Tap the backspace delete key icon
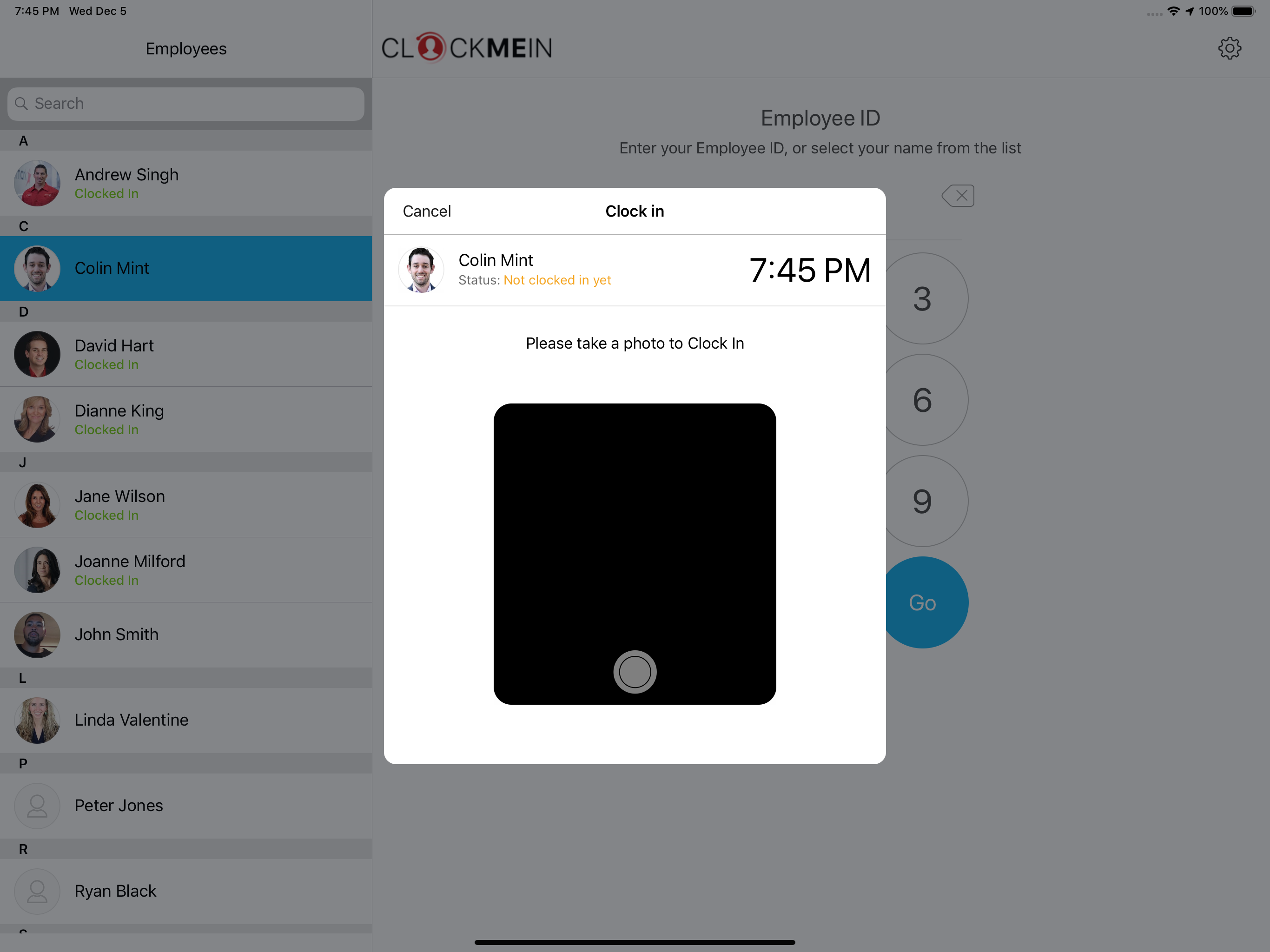Viewport: 1270px width, 952px height. click(x=958, y=196)
